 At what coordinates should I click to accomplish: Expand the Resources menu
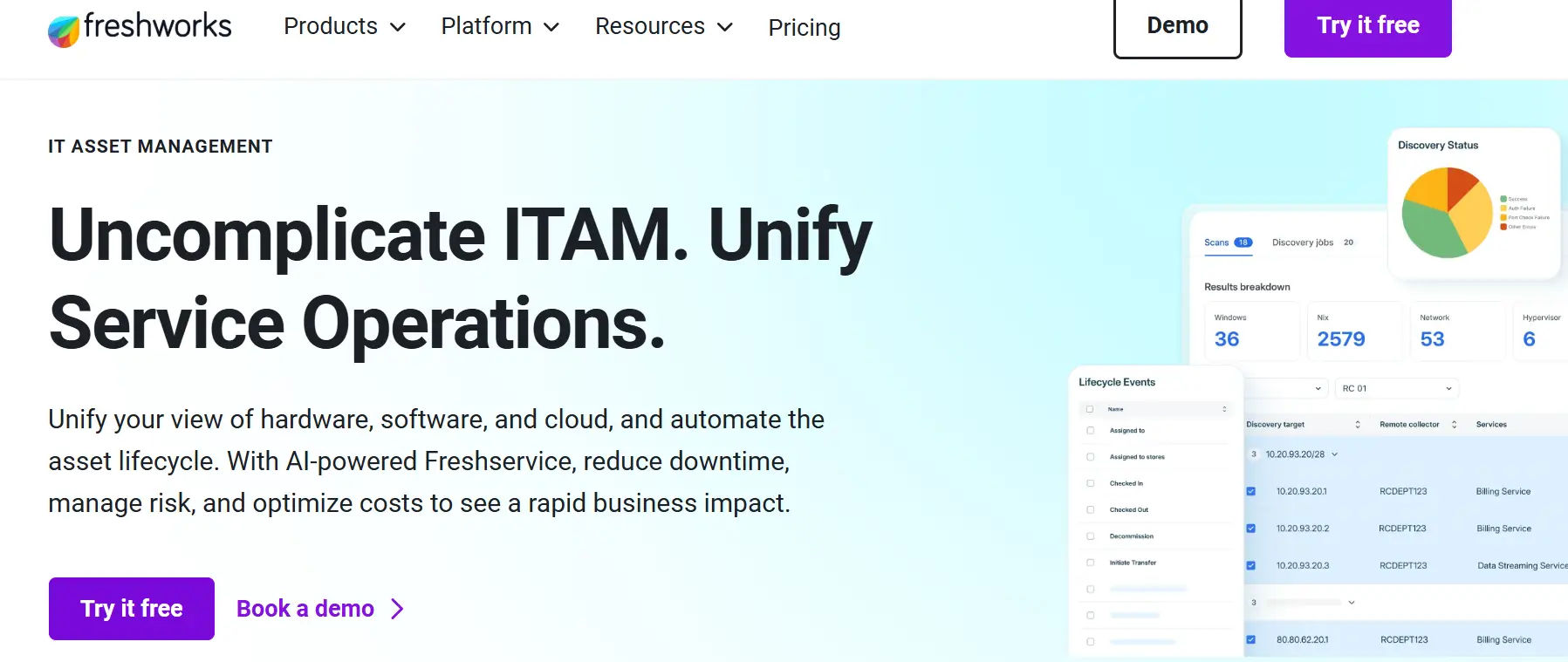(x=664, y=27)
